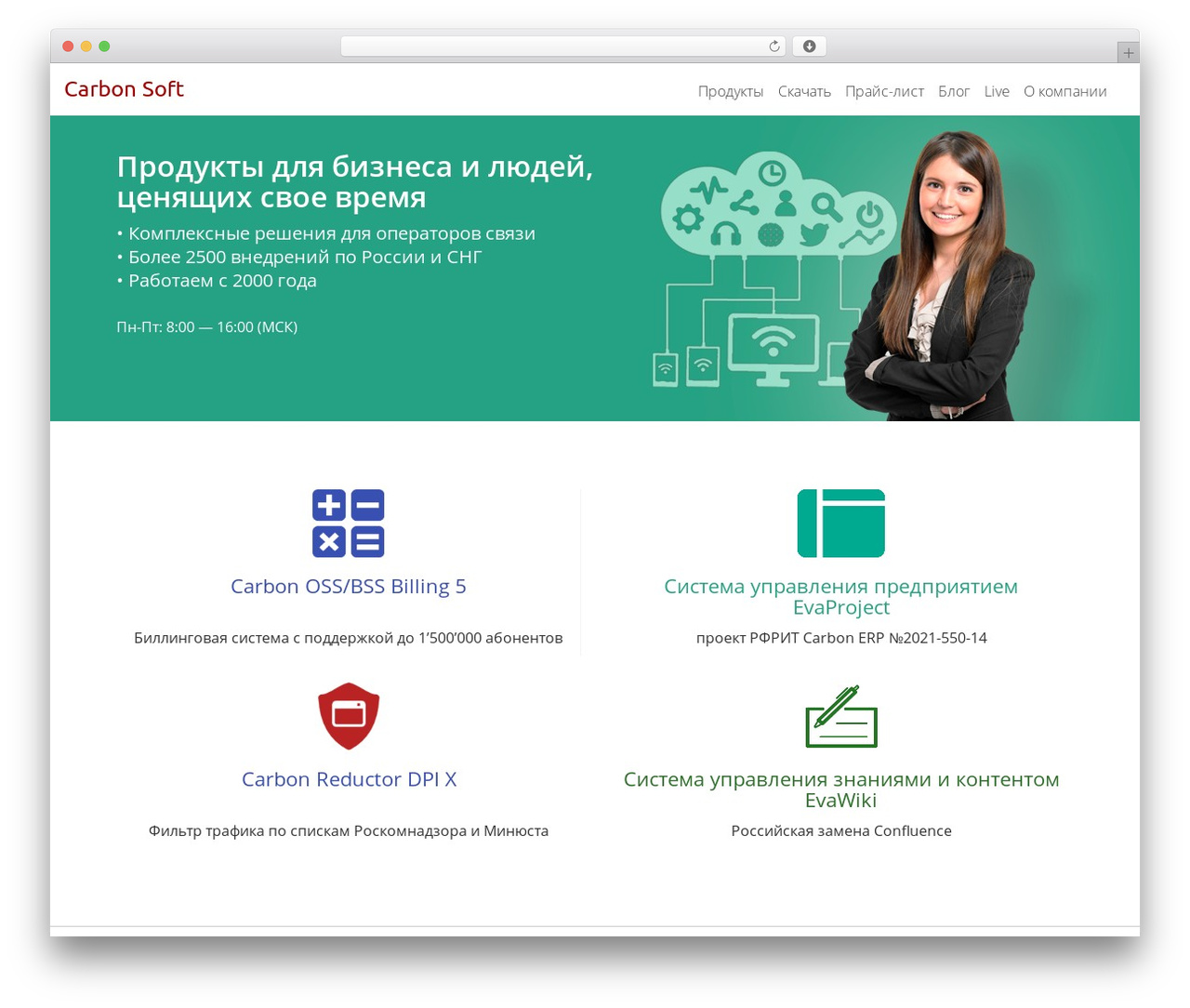
Task: Focus the browser address bar
Action: 563,46
